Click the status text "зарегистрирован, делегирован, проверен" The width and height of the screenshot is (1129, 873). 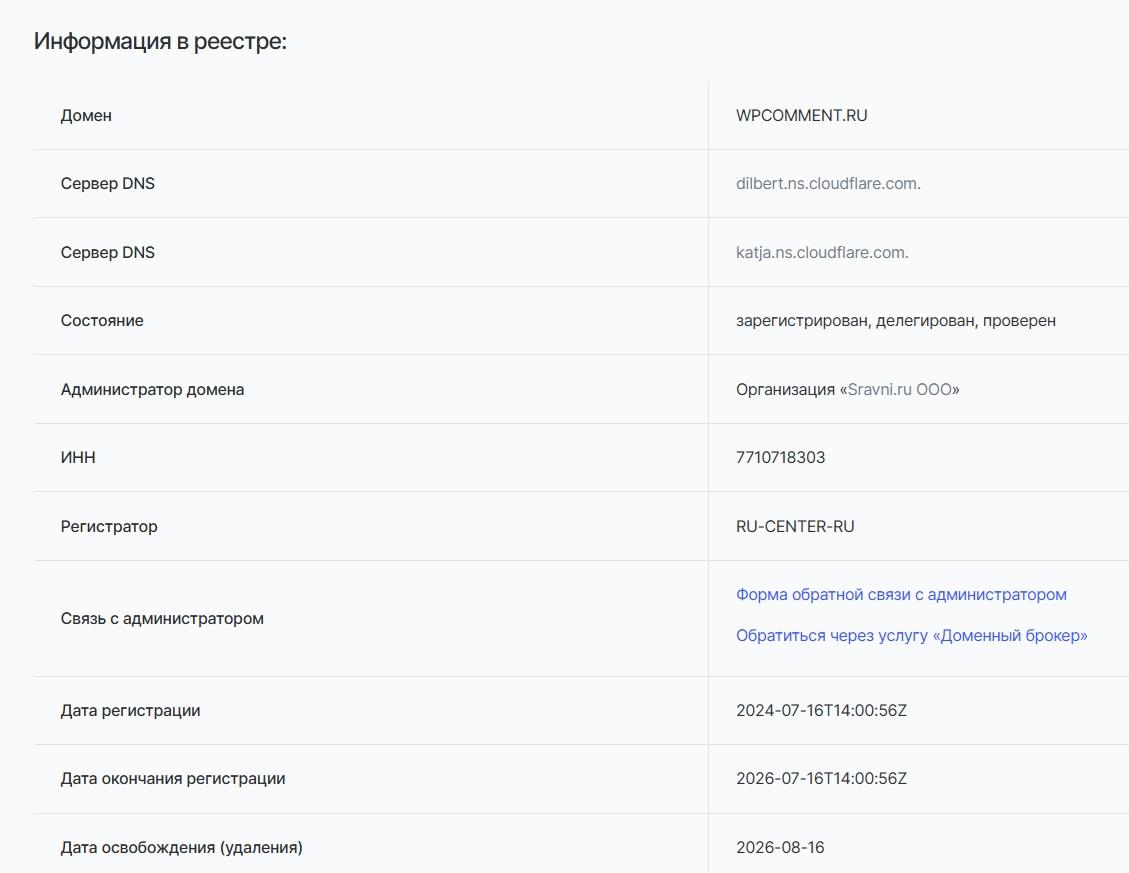click(895, 321)
